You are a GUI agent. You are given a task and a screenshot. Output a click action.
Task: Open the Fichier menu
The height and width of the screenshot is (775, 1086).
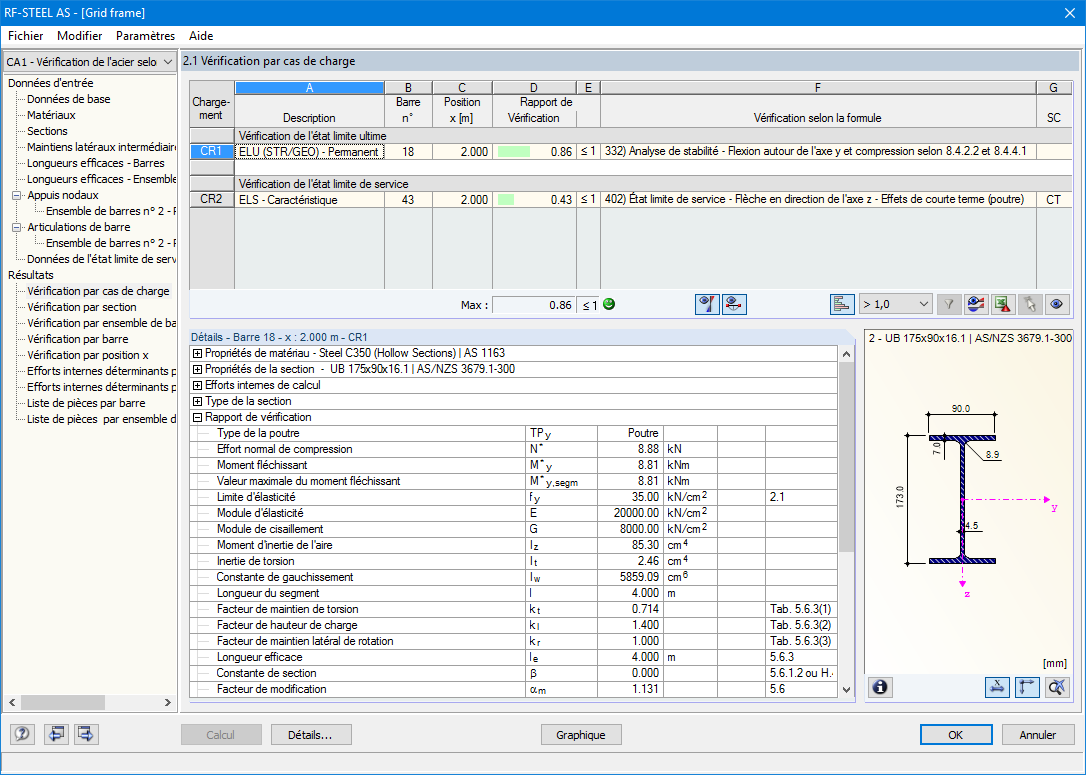point(26,36)
